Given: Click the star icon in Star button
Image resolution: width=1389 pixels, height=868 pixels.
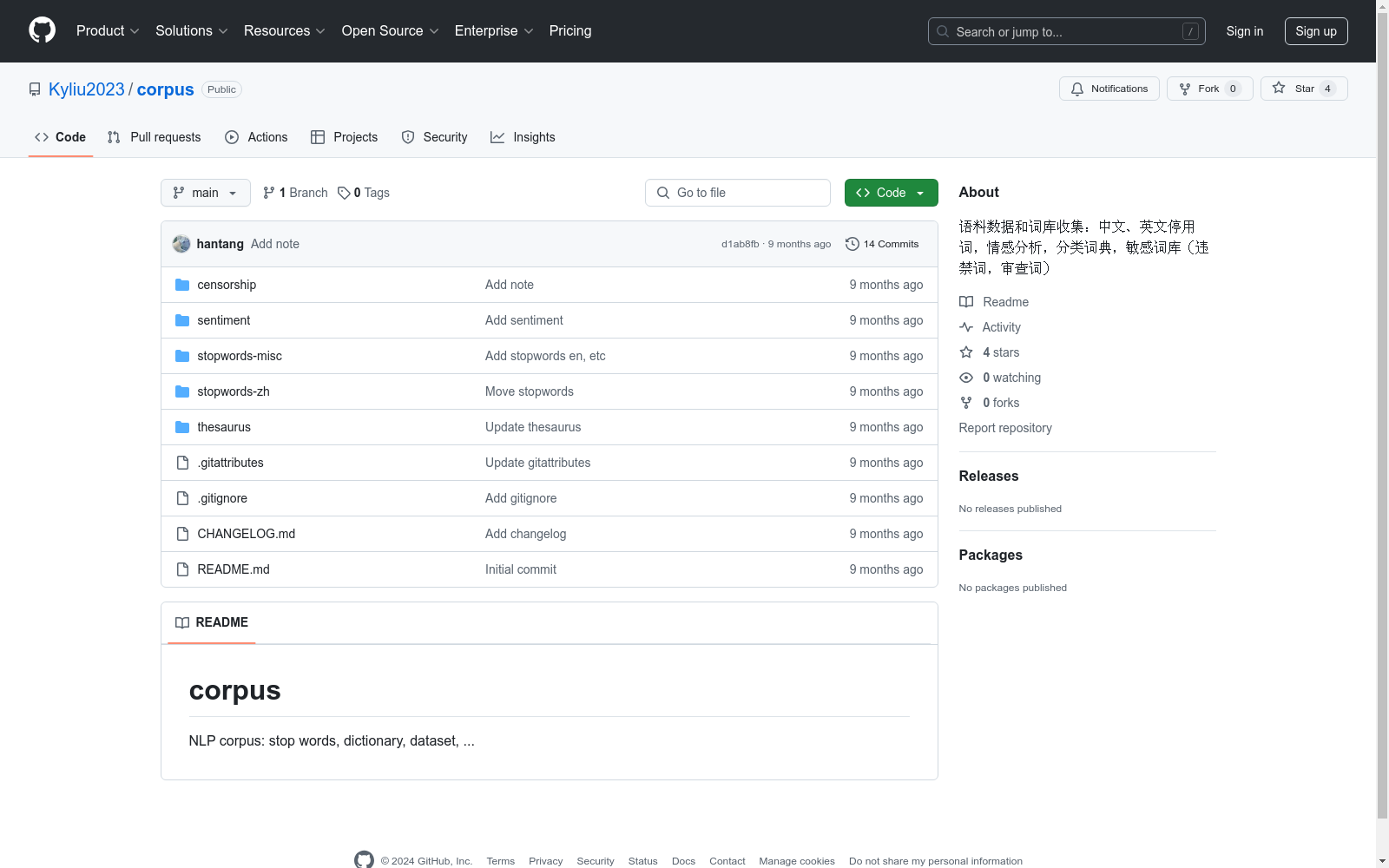Looking at the screenshot, I should tap(1279, 88).
